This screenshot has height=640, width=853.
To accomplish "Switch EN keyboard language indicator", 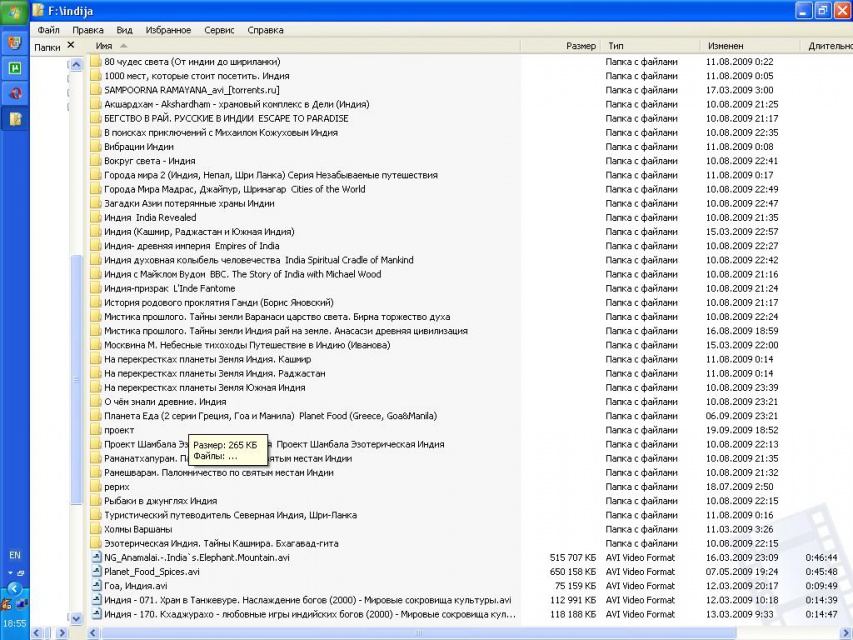I will coord(14,554).
